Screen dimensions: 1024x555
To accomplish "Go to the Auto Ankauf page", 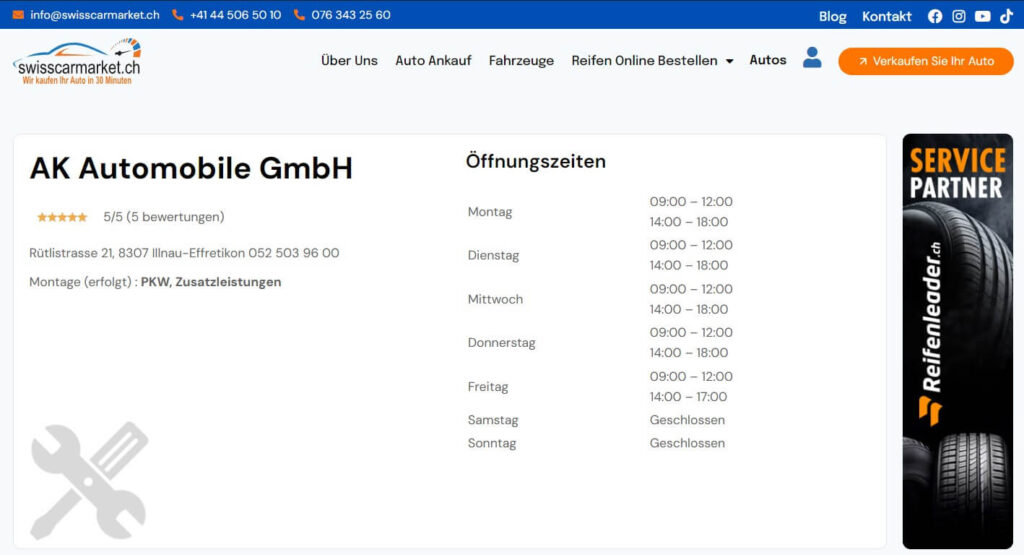I will click(x=433, y=60).
